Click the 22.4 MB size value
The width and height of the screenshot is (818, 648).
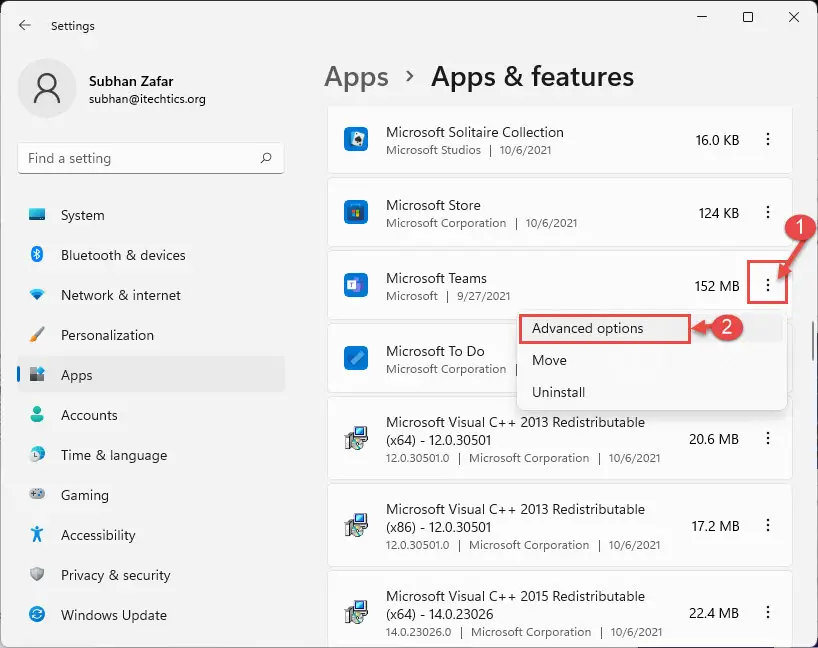[714, 613]
